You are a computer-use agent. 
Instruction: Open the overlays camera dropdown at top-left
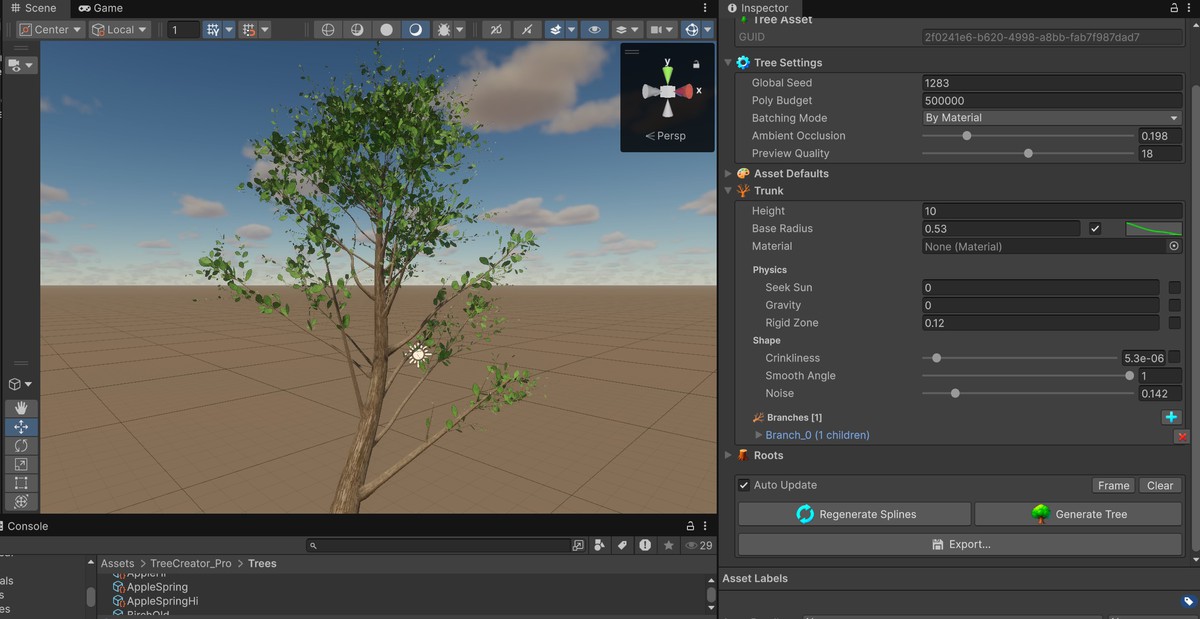[20, 65]
